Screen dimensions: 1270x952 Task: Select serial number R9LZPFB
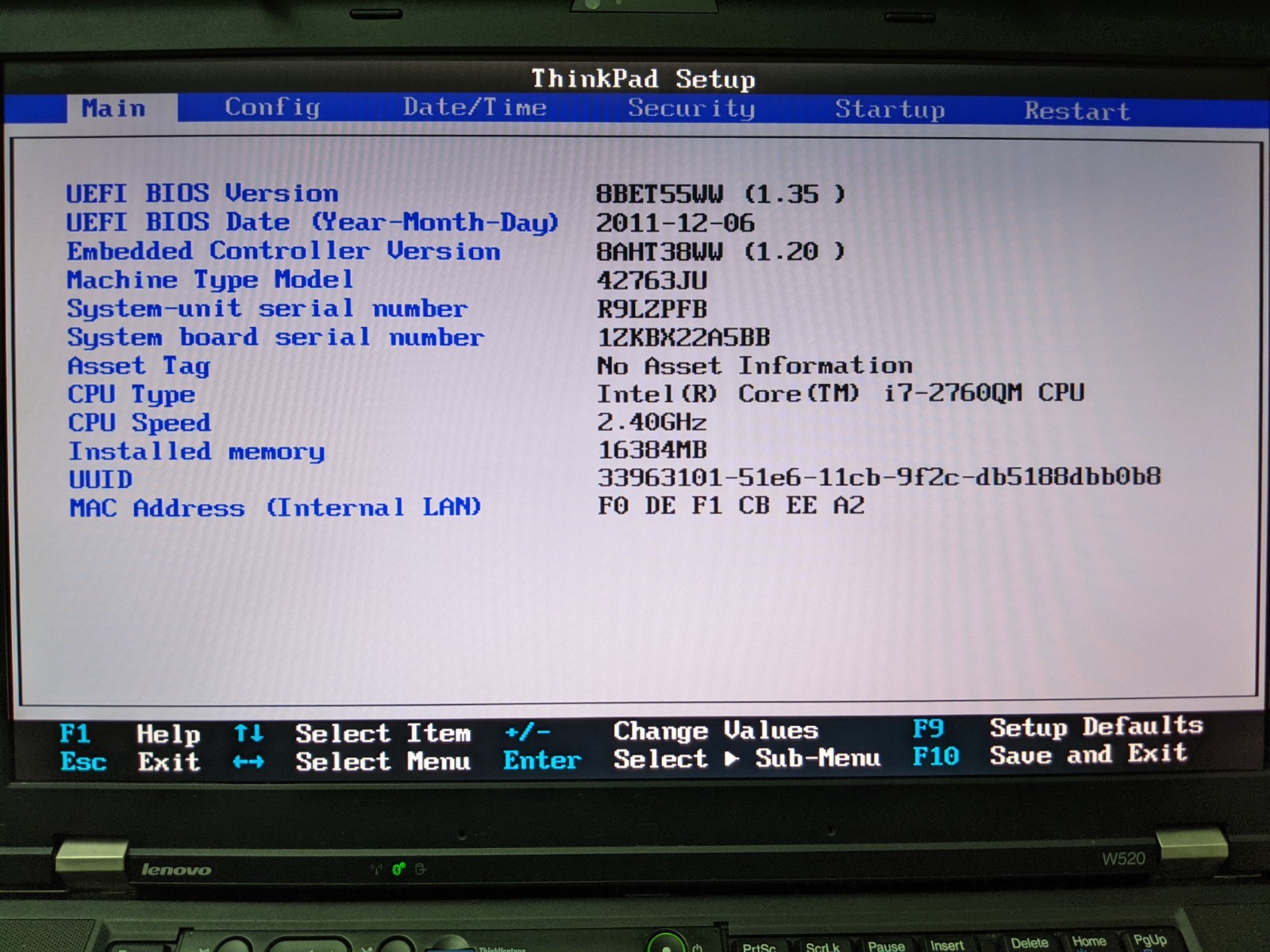[x=652, y=309]
